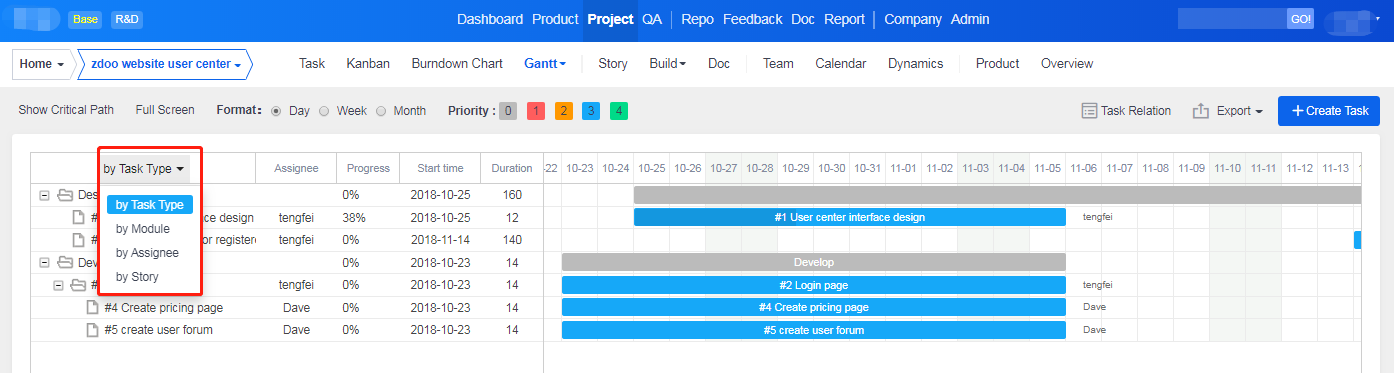The width and height of the screenshot is (1394, 373).
Task: Click the document icon for create user forum
Action: click(93, 330)
